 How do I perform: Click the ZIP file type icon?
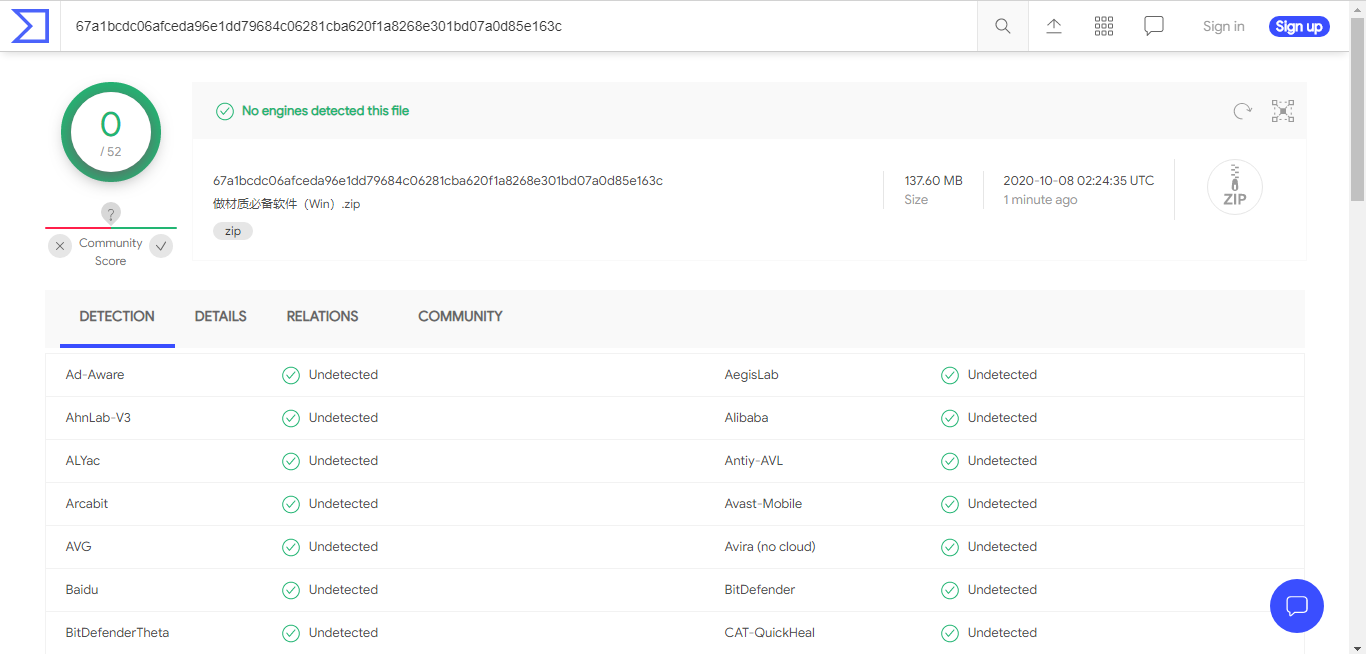pyautogui.click(x=1235, y=187)
